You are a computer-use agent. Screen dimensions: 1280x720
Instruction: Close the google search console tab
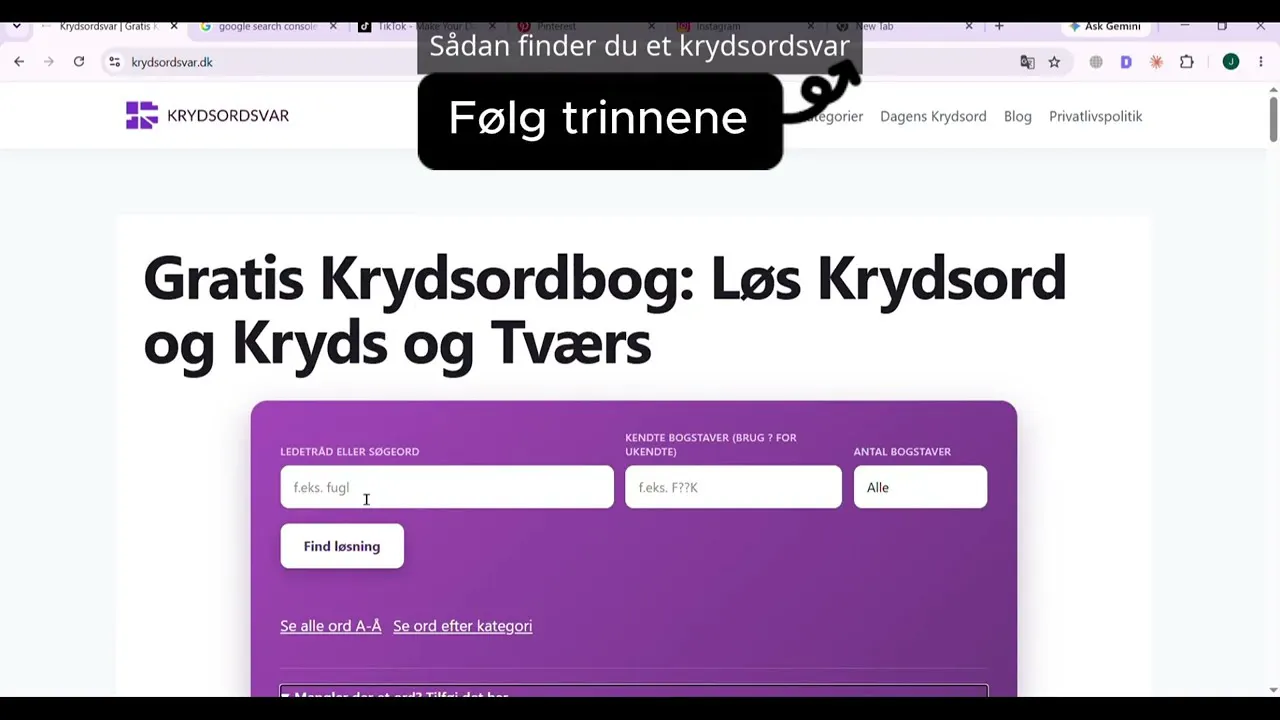[331, 26]
